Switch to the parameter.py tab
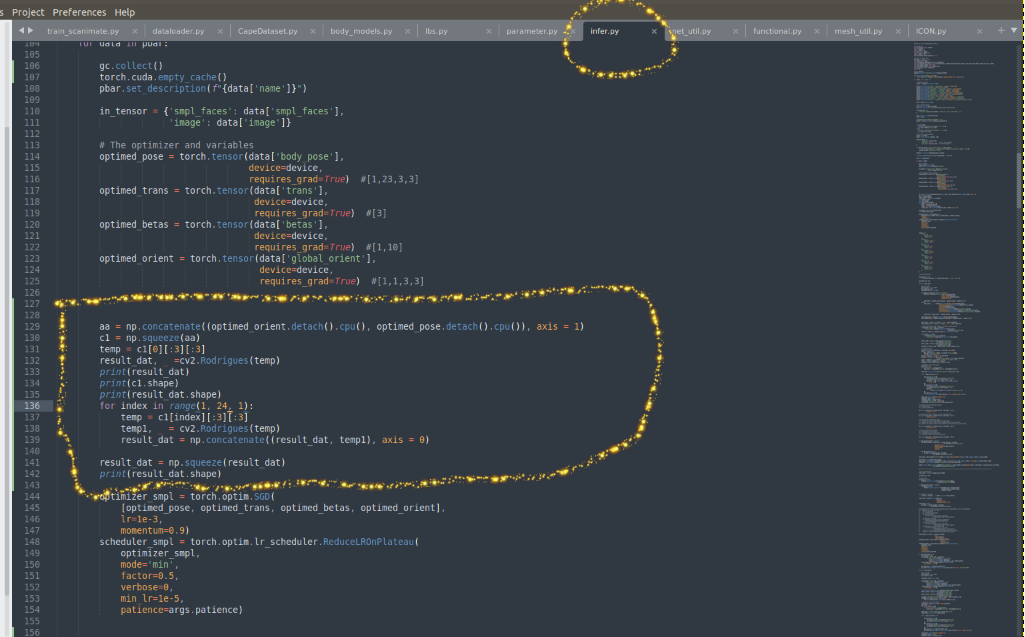 tap(531, 31)
